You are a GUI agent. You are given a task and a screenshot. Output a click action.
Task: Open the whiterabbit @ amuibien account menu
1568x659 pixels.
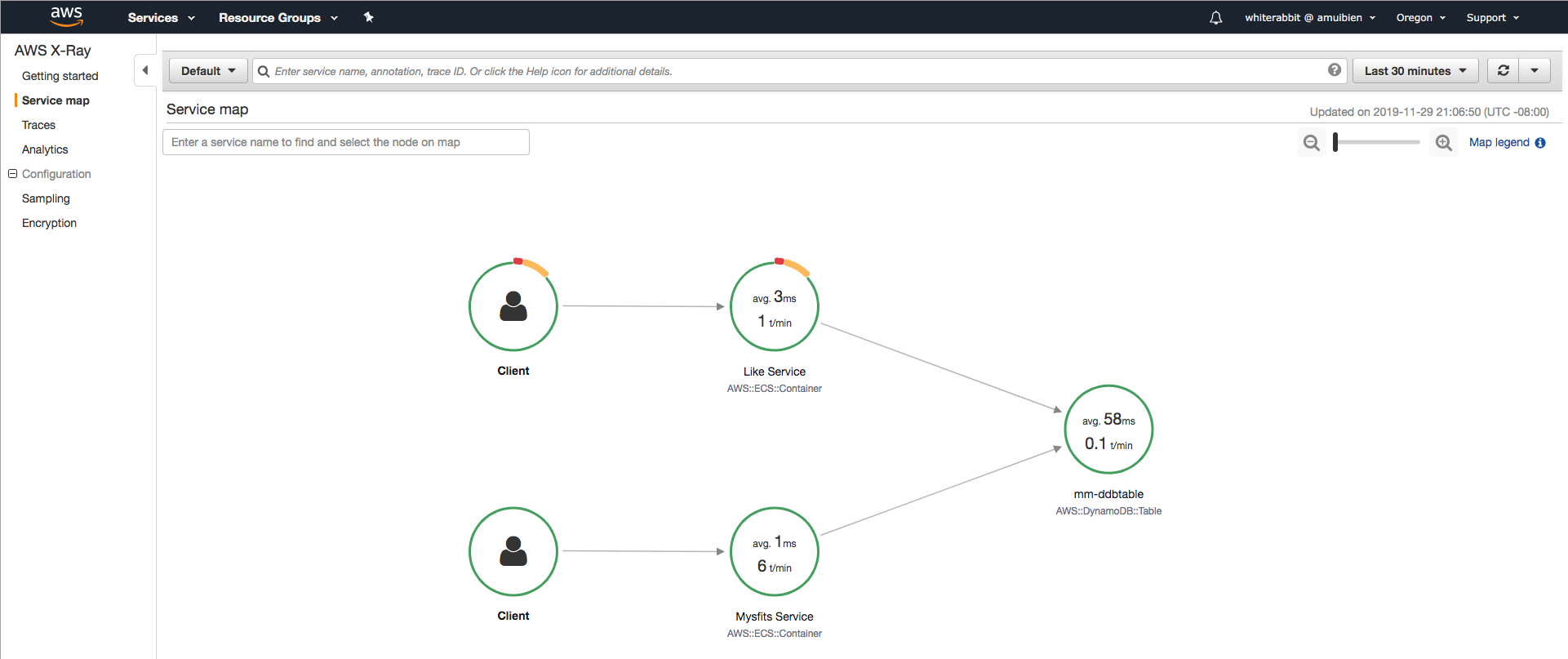coord(1310,17)
